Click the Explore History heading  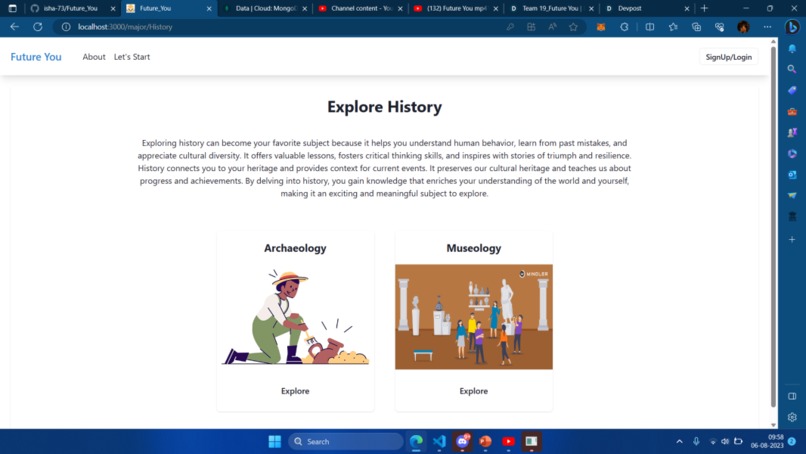(x=384, y=107)
